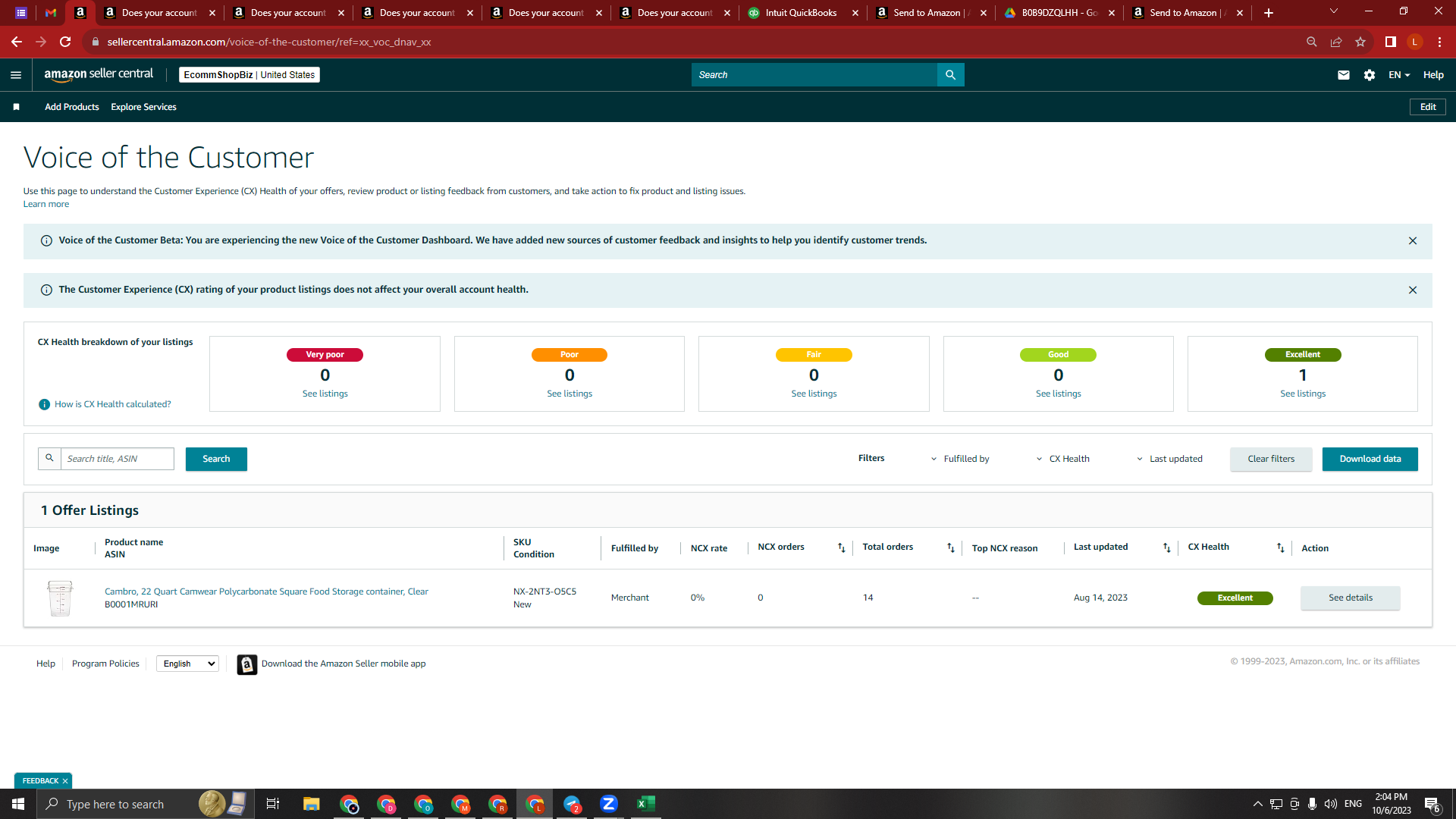Click the Amazon Seller Central logo
The image size is (1456, 819).
click(99, 74)
